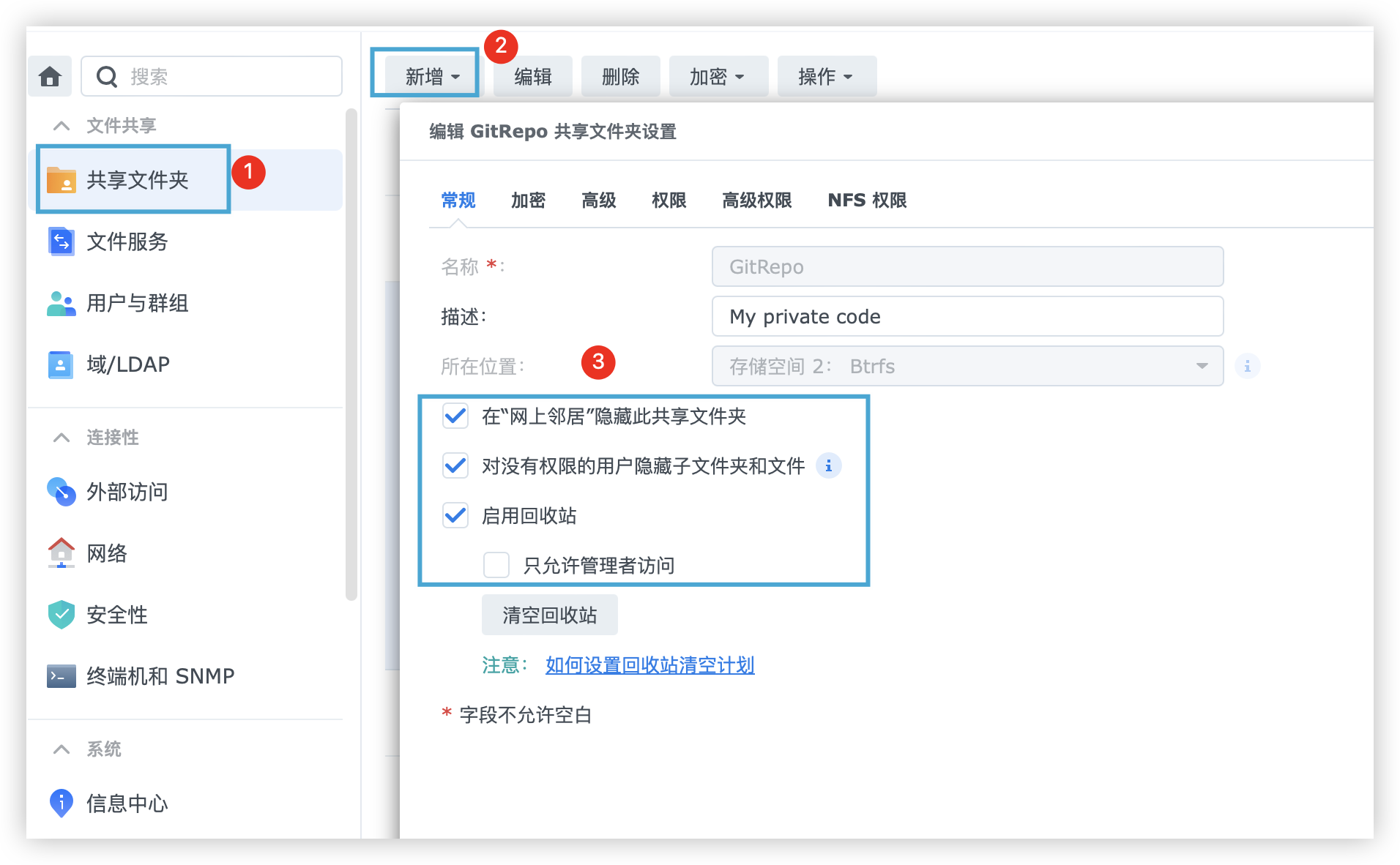The width and height of the screenshot is (1400, 865).
Task: Open File Services (文件服务) icon
Action: coord(61,241)
